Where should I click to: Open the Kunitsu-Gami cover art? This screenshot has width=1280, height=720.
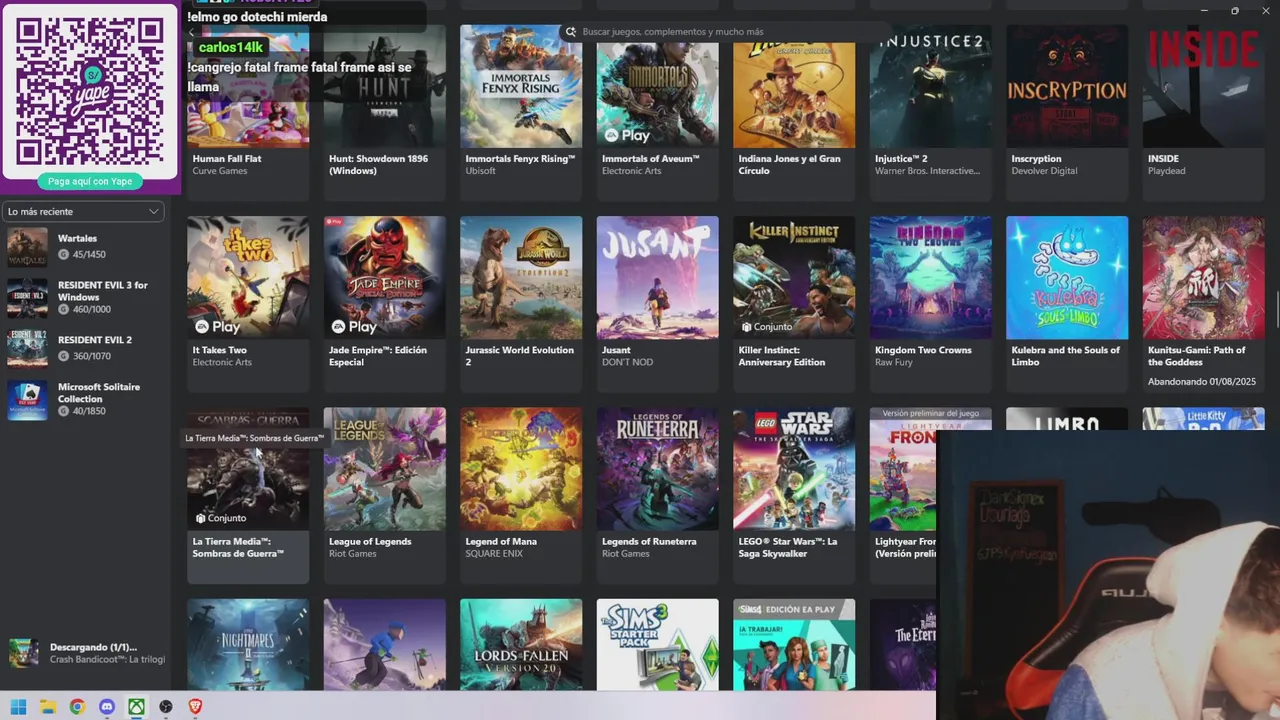tap(1203, 278)
